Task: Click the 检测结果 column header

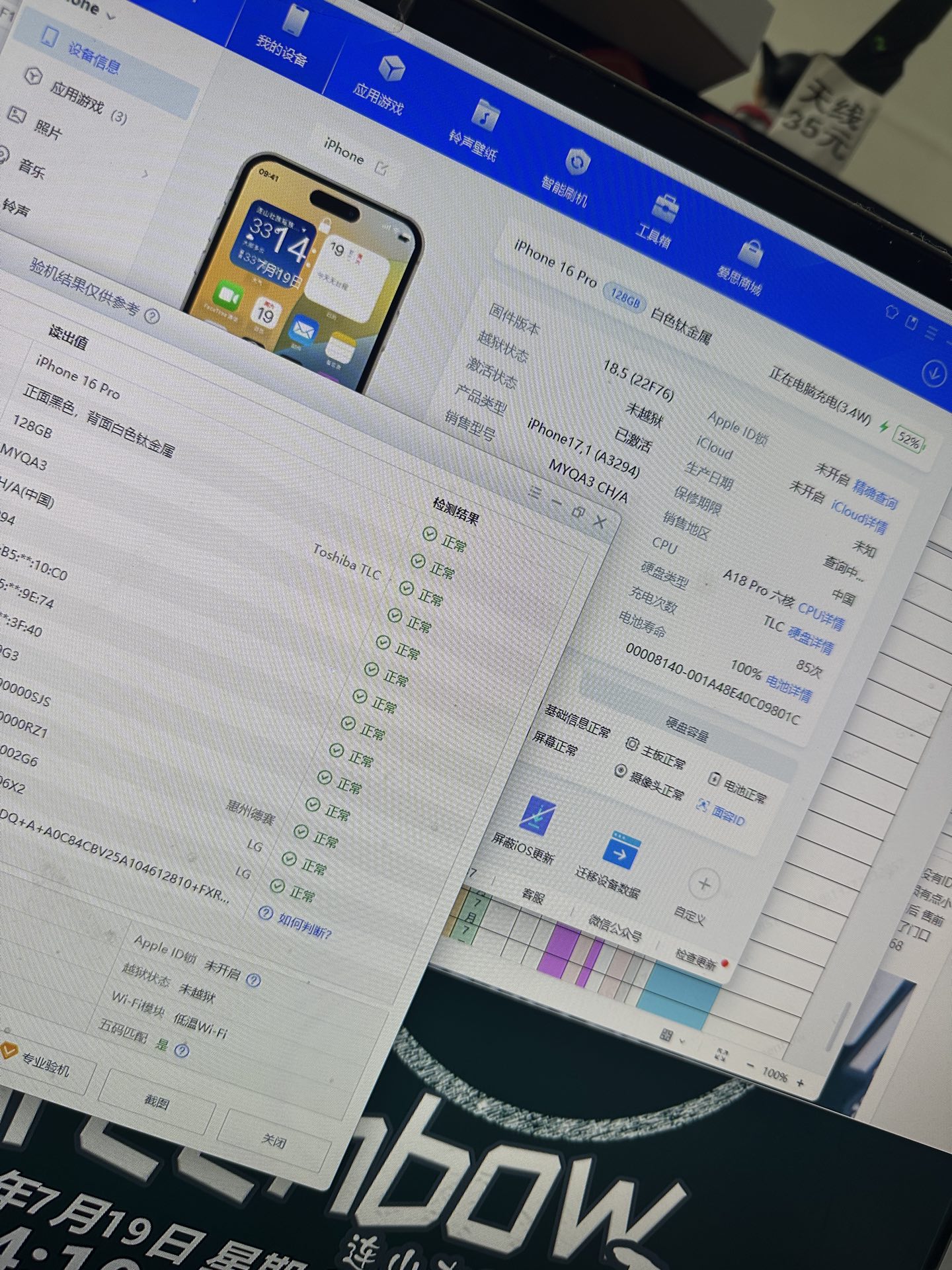Action: (x=456, y=511)
